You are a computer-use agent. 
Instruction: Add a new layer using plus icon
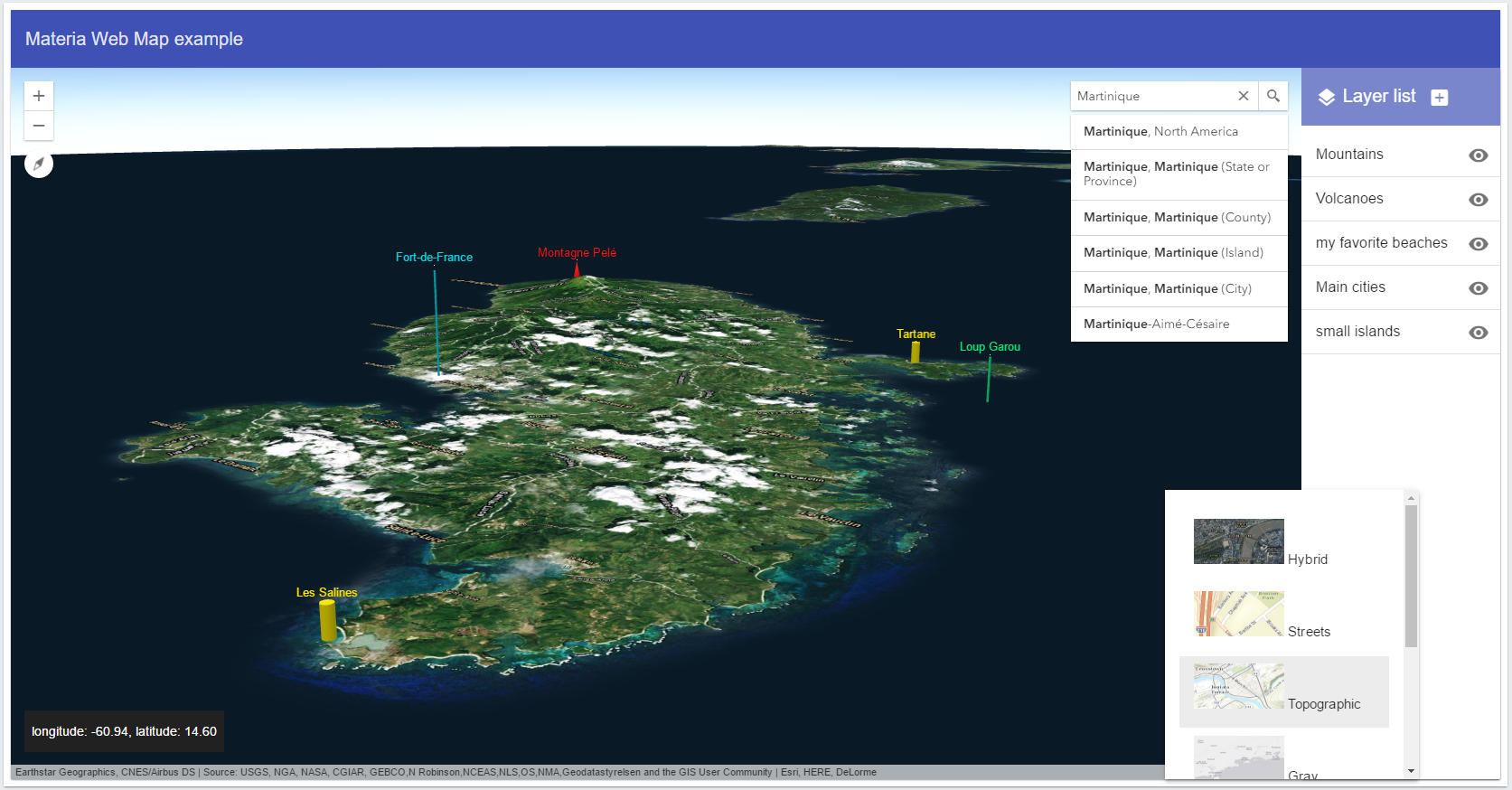point(1440,98)
